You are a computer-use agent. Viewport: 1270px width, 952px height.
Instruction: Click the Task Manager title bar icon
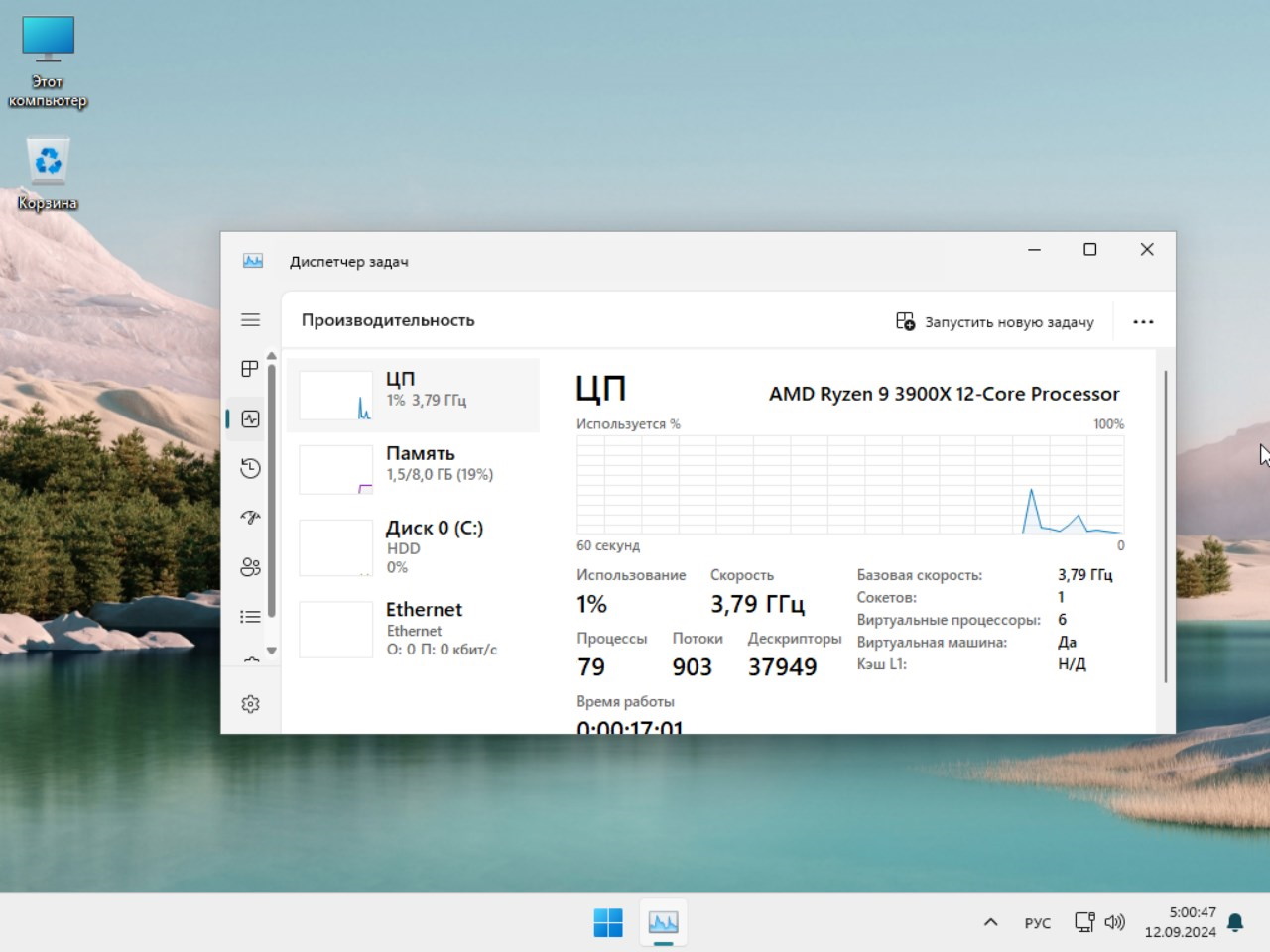(253, 261)
